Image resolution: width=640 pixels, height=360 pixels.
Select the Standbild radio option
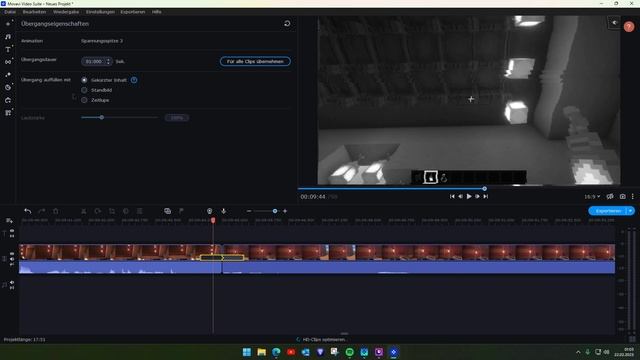(x=84, y=90)
